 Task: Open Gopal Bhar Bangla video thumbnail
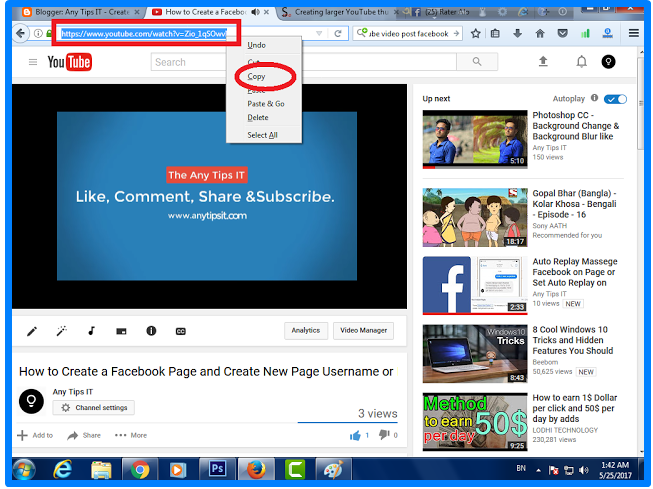475,217
